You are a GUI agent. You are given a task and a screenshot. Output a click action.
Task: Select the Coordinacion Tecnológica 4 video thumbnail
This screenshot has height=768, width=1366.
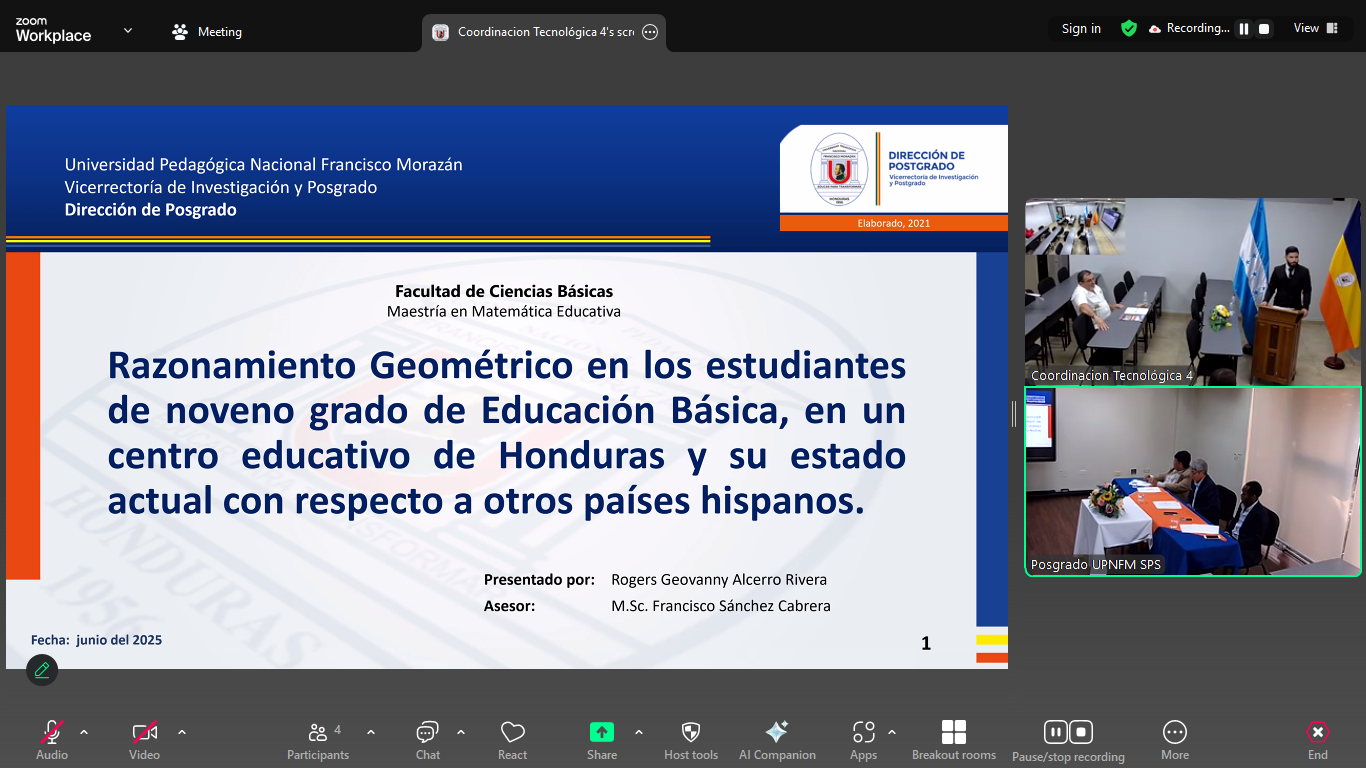pyautogui.click(x=1193, y=292)
